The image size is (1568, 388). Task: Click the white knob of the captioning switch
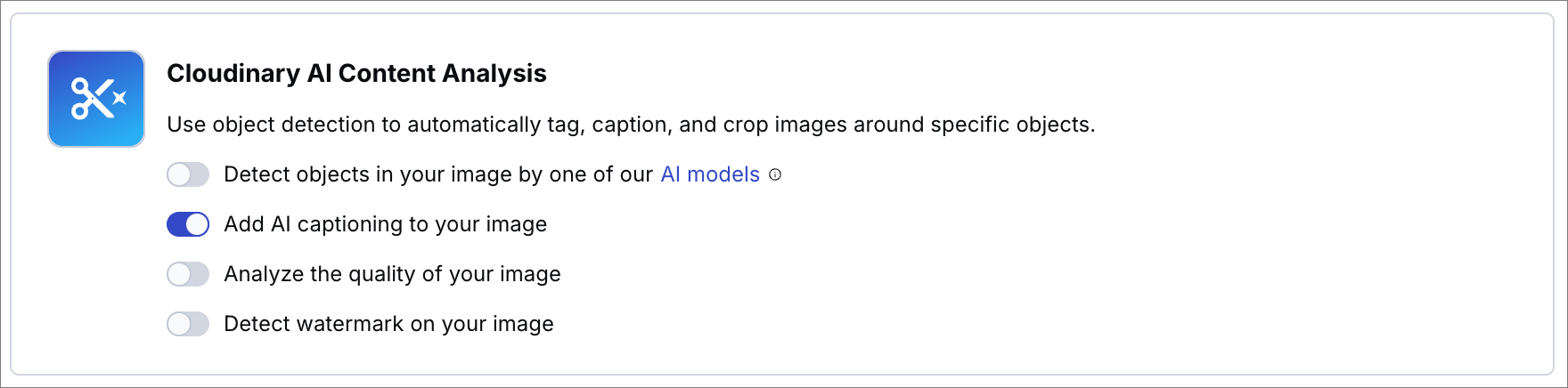[x=197, y=224]
